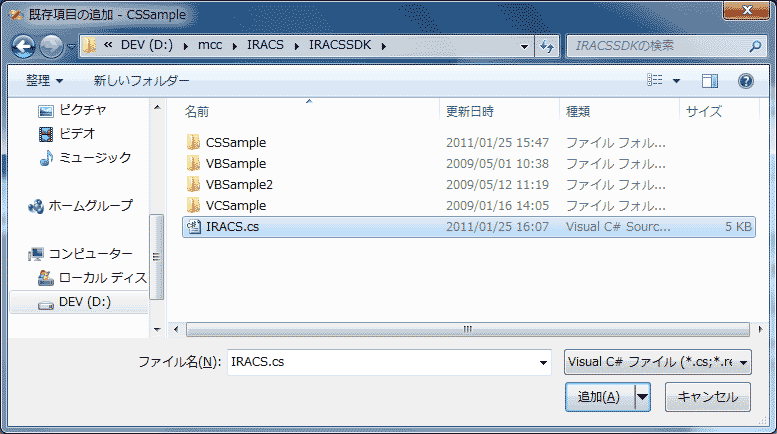The image size is (777, 434).
Task: Expand the chevron after IRACS breadcrumb
Action: tap(296, 46)
